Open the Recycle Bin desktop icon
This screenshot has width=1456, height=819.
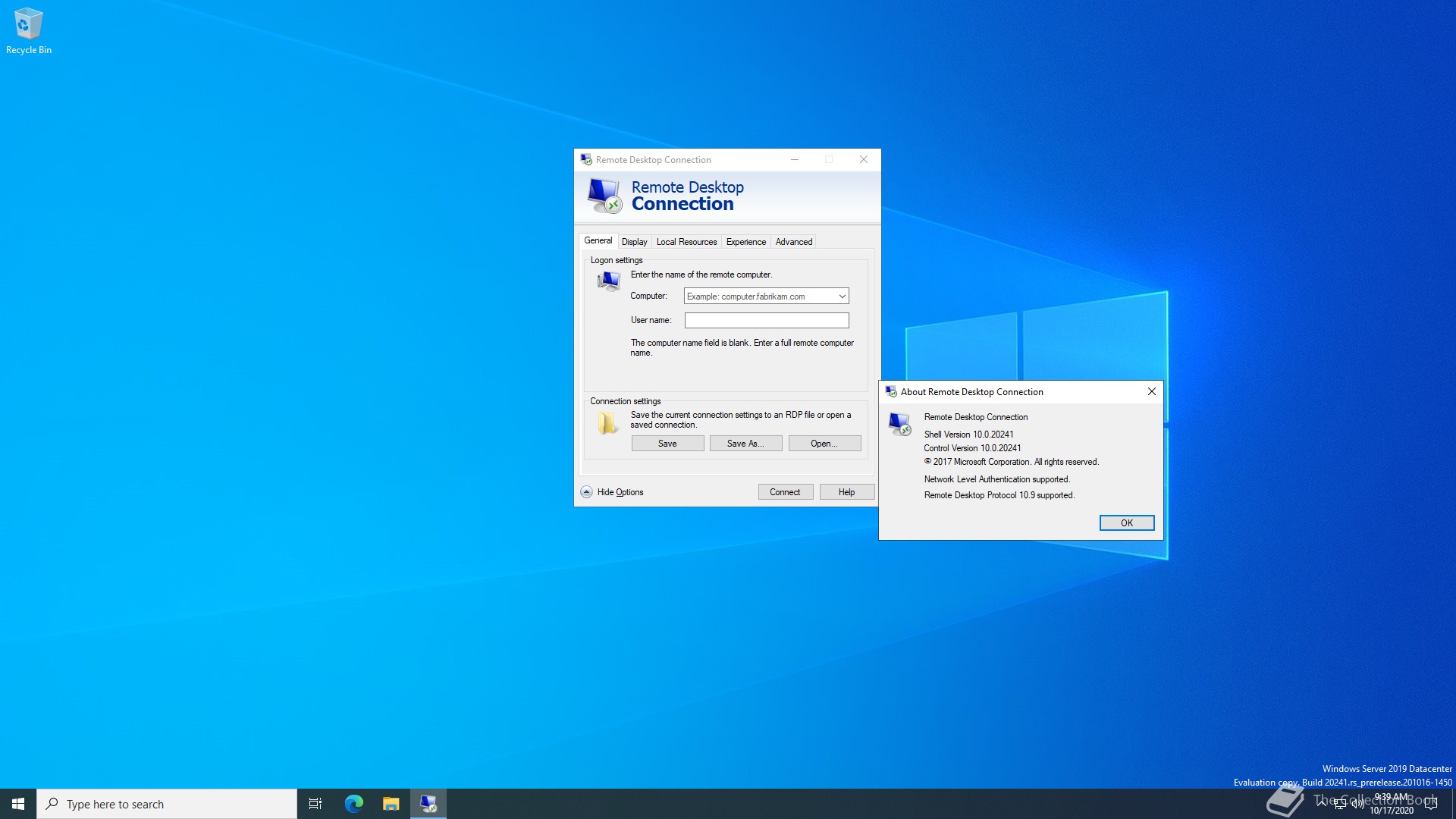[x=28, y=30]
